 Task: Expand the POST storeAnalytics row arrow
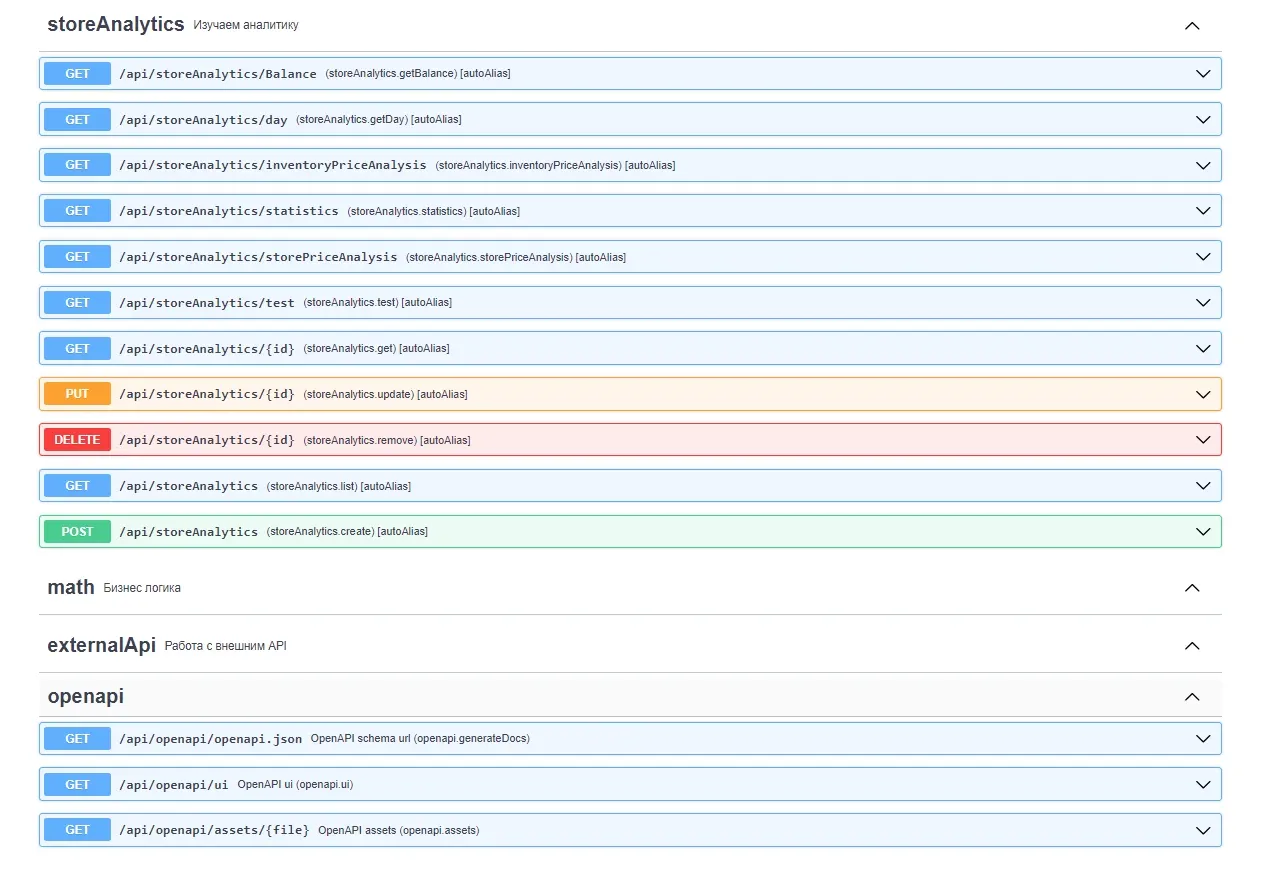pos(1203,531)
